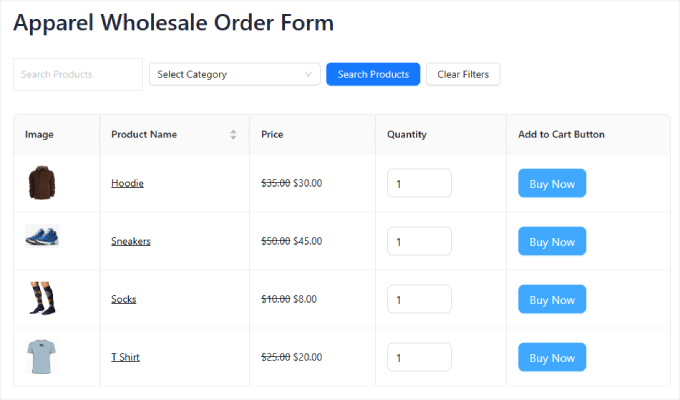The height and width of the screenshot is (400, 680).
Task: Click the Search Products button
Action: click(373, 74)
